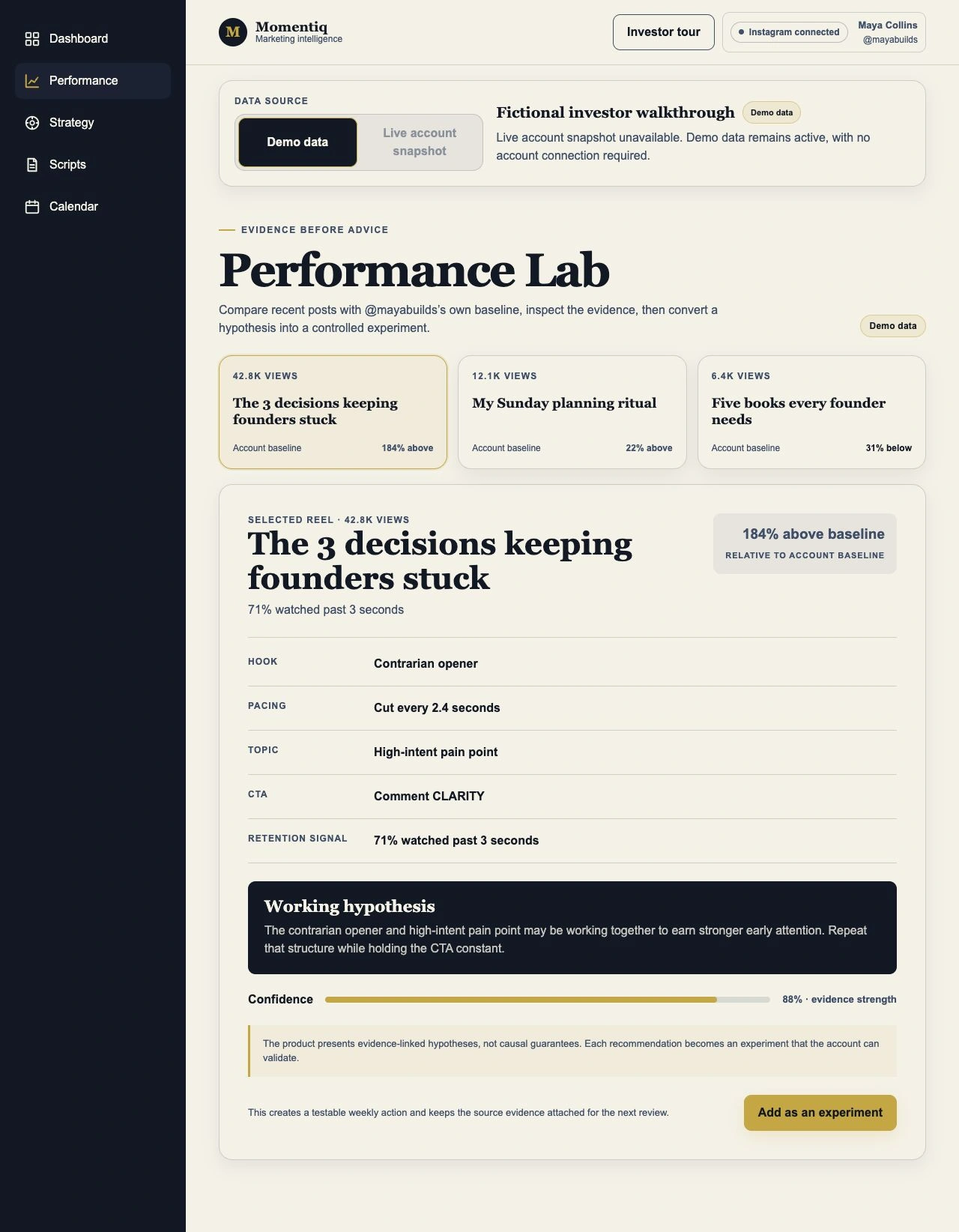959x1232 pixels.
Task: Click the Dashboard grid icon
Action: (x=32, y=39)
